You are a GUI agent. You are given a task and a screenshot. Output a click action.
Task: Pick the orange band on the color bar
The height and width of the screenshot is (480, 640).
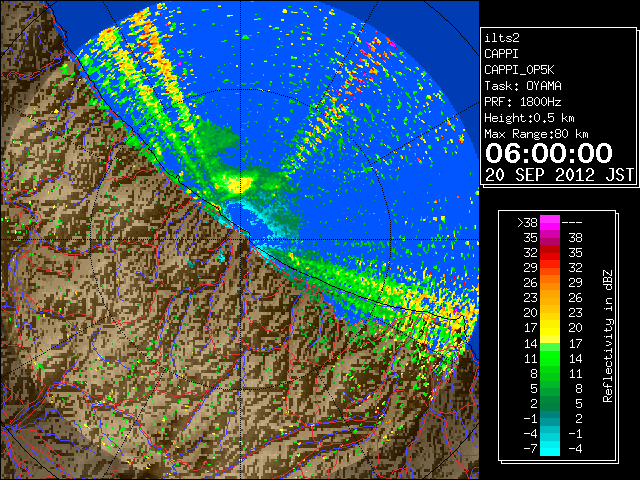coord(550,283)
